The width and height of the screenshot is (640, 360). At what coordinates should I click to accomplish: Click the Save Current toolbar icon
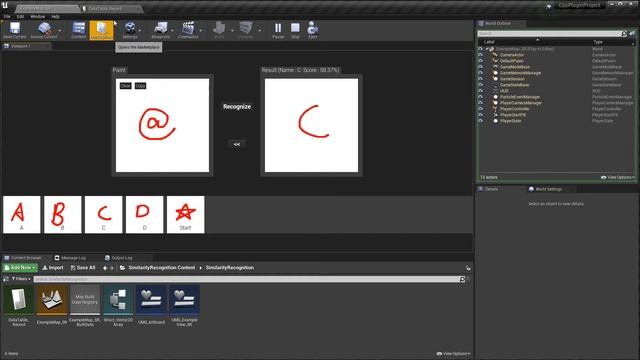(x=15, y=30)
